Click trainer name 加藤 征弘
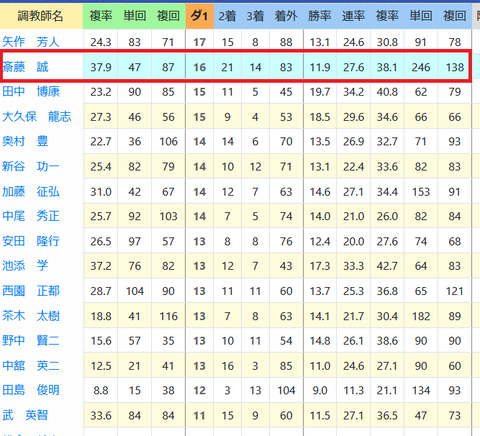 click(31, 192)
